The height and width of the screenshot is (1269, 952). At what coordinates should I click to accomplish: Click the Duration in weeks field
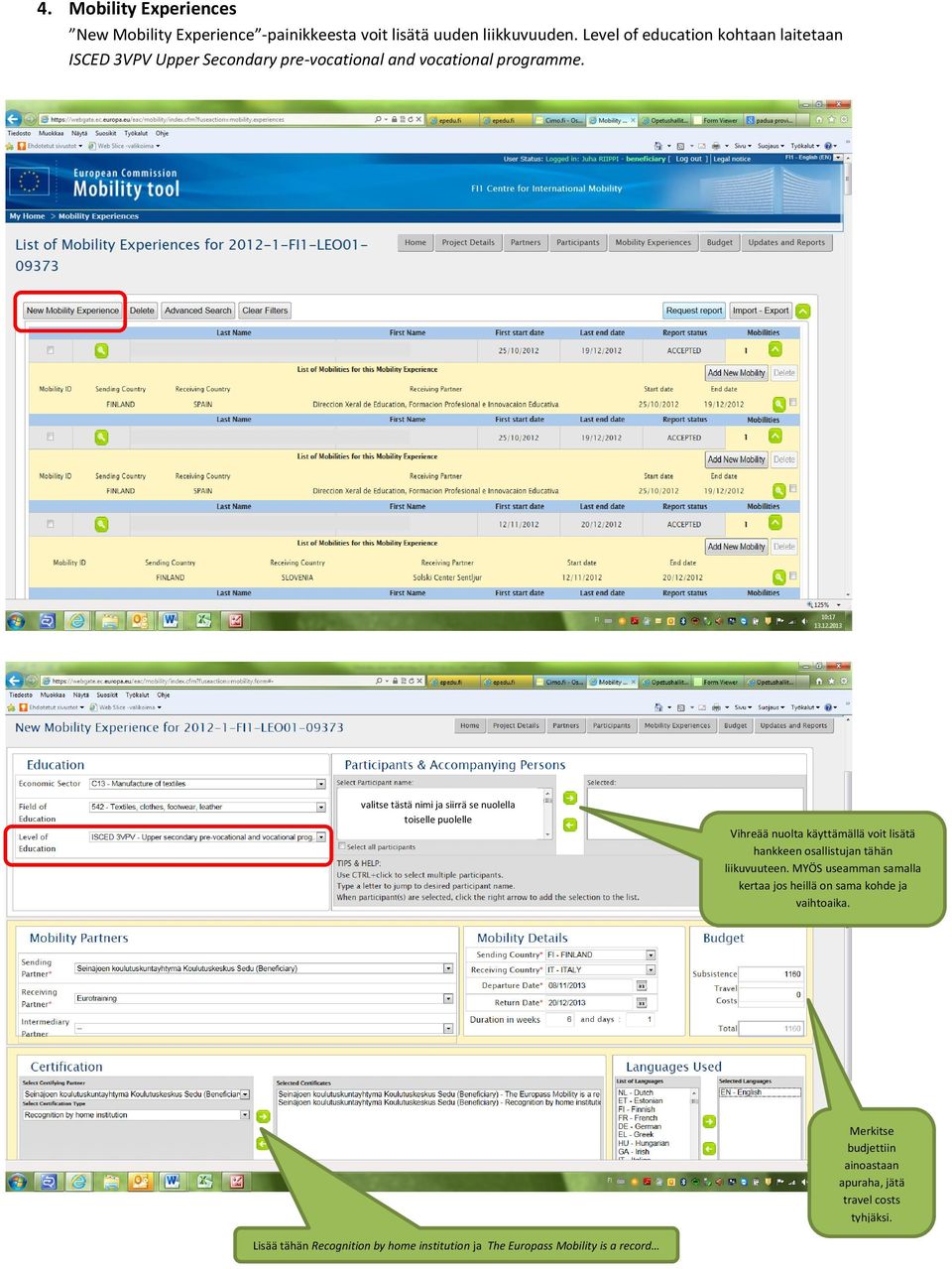(560, 1020)
